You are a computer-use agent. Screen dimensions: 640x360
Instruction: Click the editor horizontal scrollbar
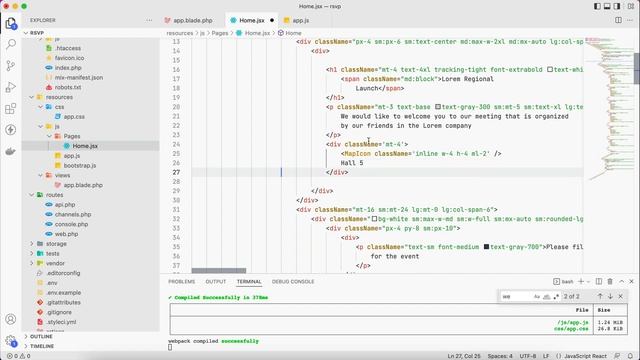tap(219, 271)
